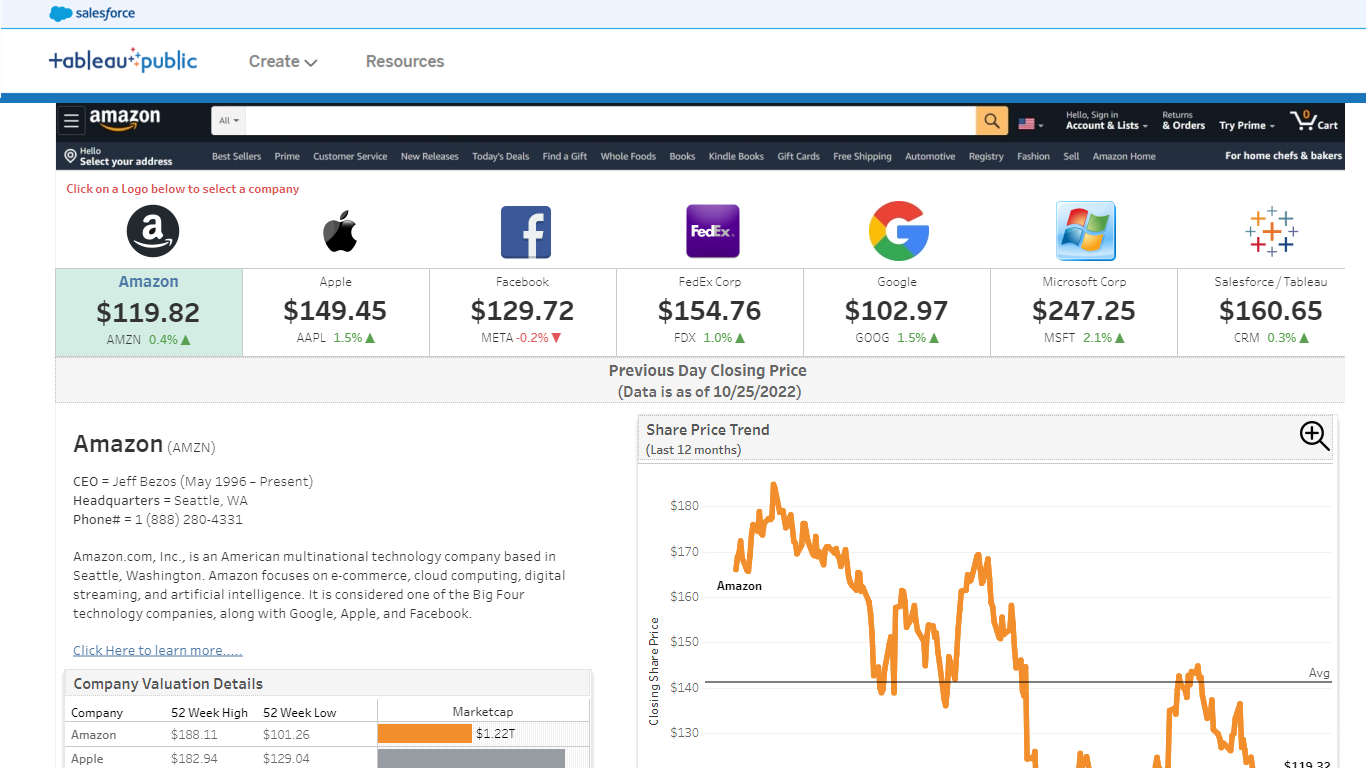Select the Microsoft Windows logo
1366x768 pixels.
1086,231
